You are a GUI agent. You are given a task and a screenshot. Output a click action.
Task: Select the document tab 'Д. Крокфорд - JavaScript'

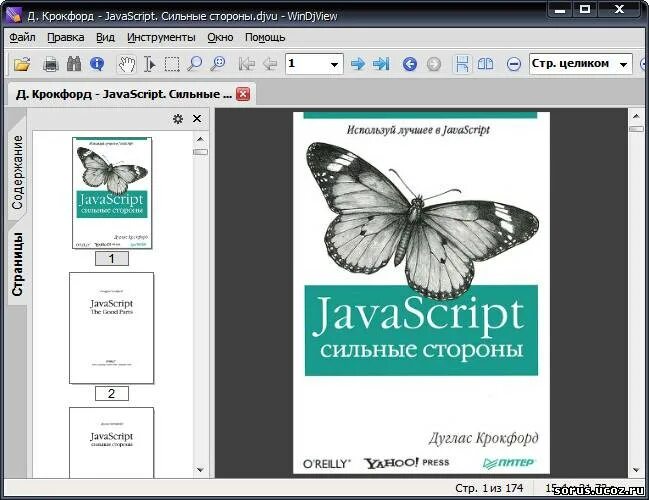123,94
